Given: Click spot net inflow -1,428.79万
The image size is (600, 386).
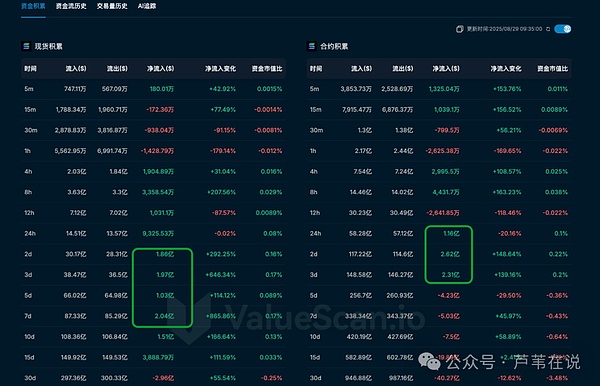Looking at the screenshot, I should (157, 151).
